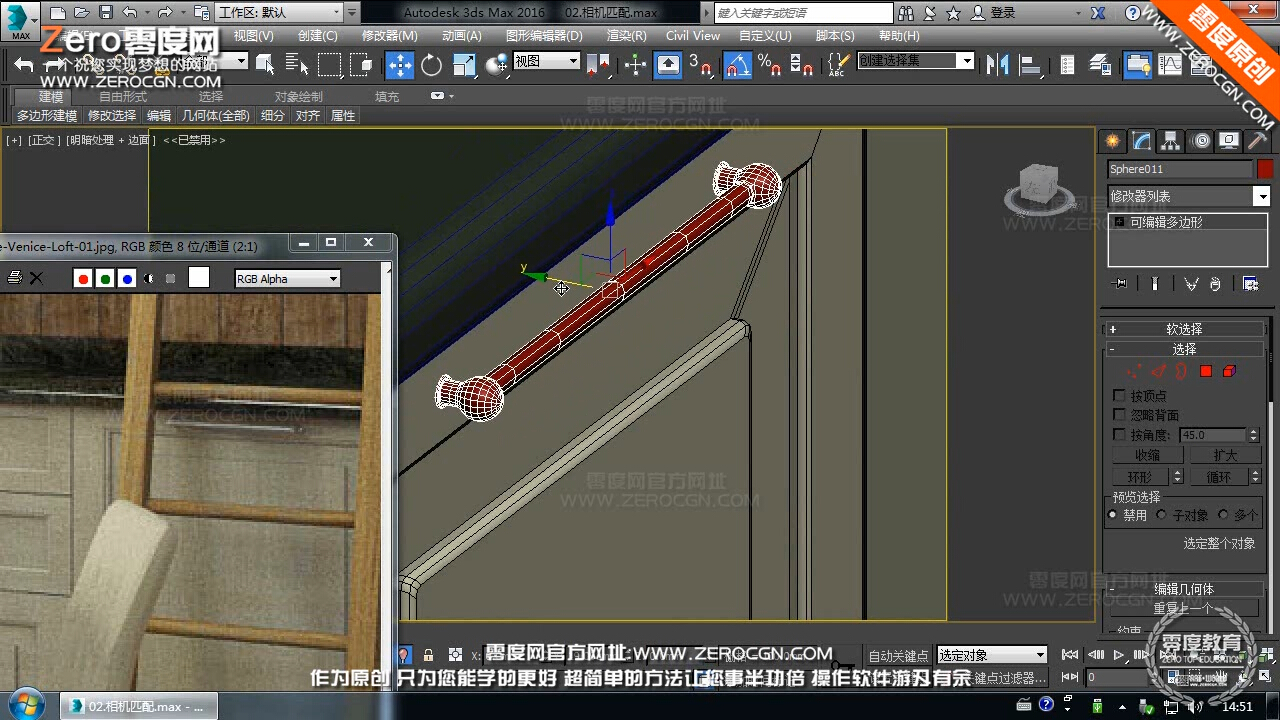Select Vertex sub-object level icon

1134,372
